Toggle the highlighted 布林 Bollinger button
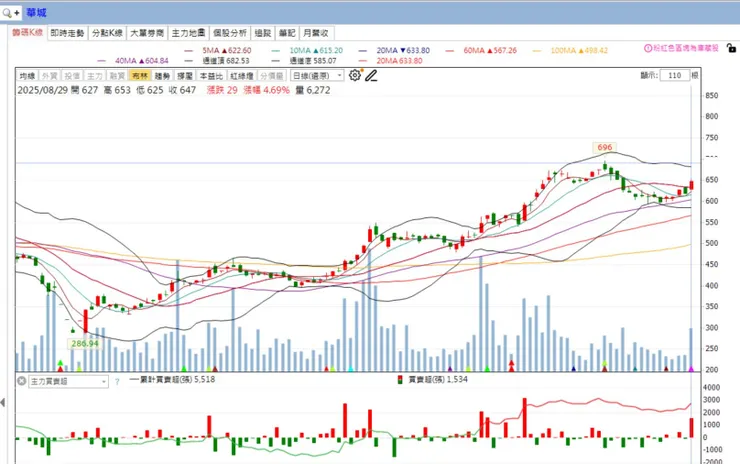The image size is (740, 464). click(x=140, y=76)
